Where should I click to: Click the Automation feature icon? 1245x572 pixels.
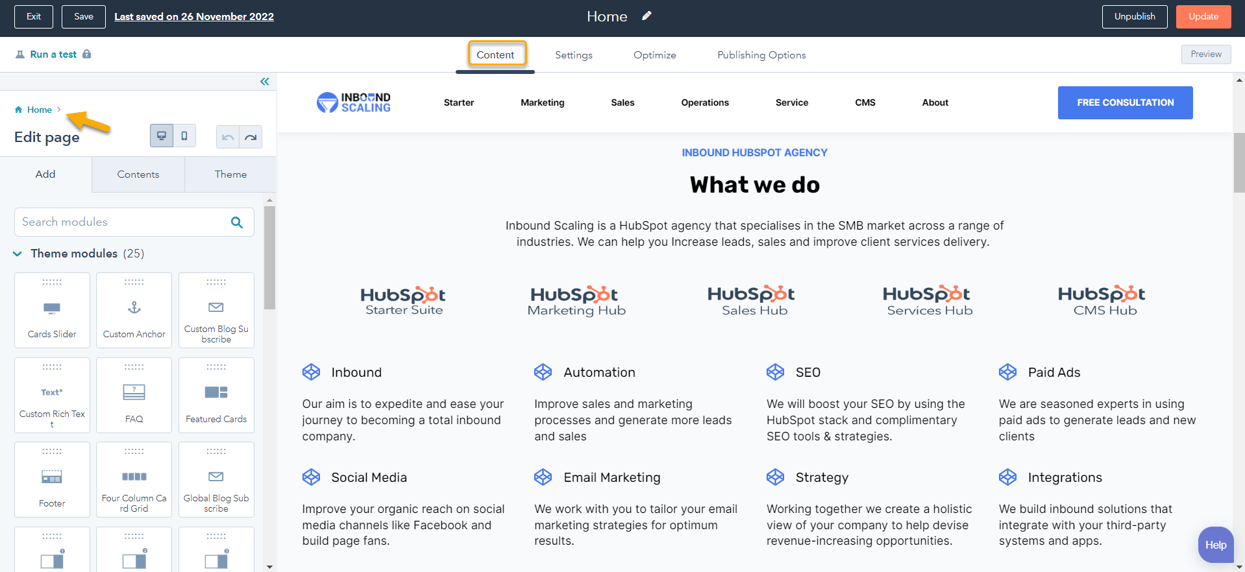[x=543, y=372]
